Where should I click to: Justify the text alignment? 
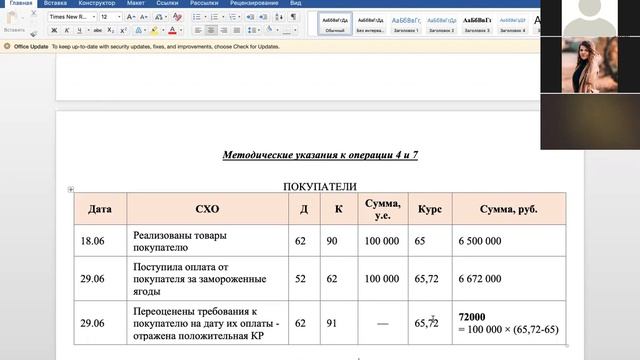point(237,30)
